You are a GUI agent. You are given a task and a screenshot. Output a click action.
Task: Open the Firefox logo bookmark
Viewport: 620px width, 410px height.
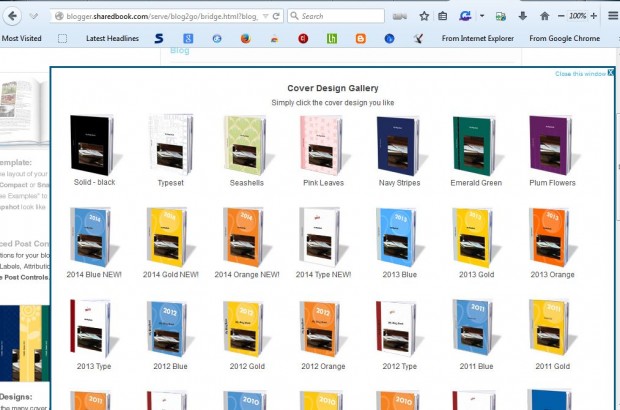point(246,38)
